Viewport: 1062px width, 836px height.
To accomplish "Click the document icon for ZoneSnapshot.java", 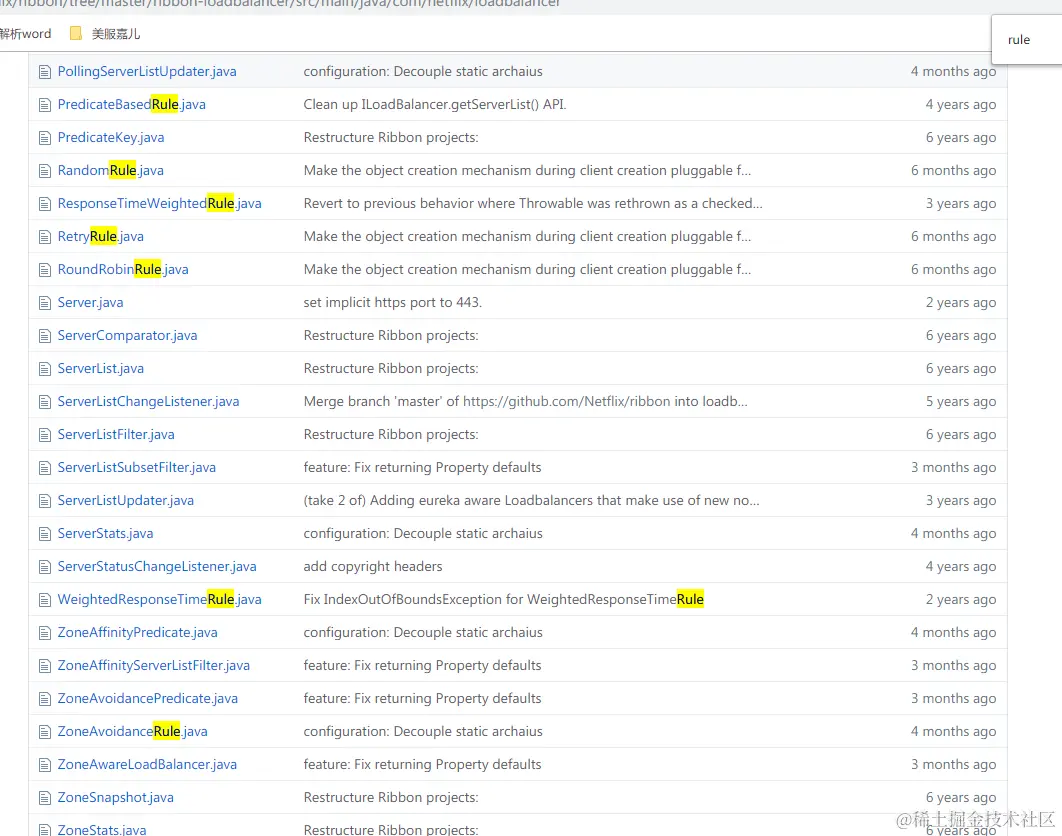I will point(44,796).
